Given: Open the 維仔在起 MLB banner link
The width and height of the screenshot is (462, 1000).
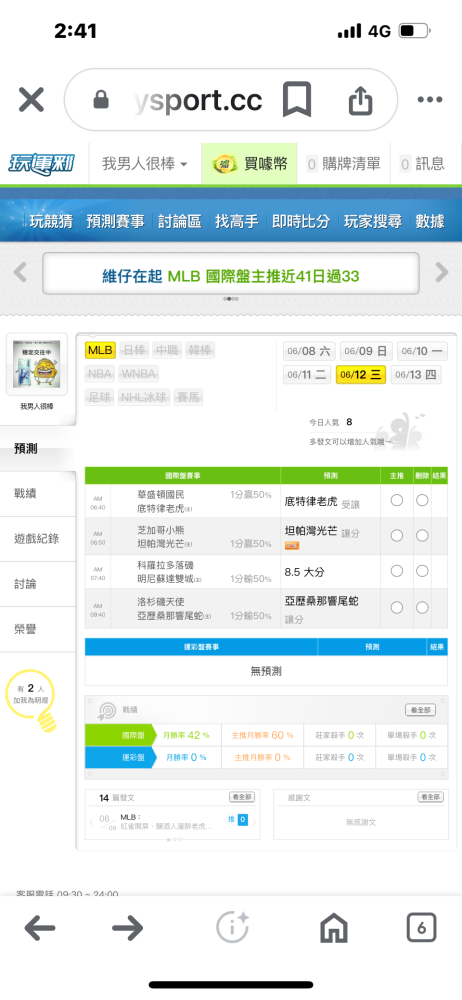Looking at the screenshot, I should pos(231,276).
